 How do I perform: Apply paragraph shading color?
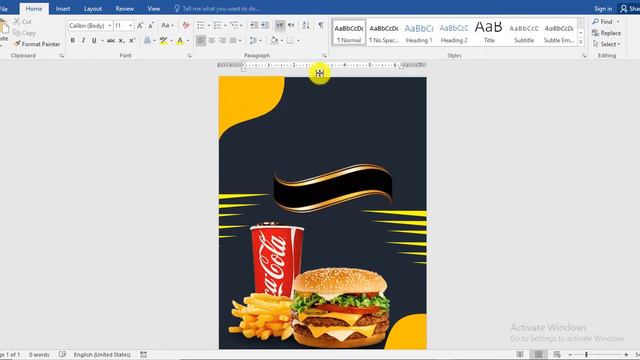coord(274,40)
